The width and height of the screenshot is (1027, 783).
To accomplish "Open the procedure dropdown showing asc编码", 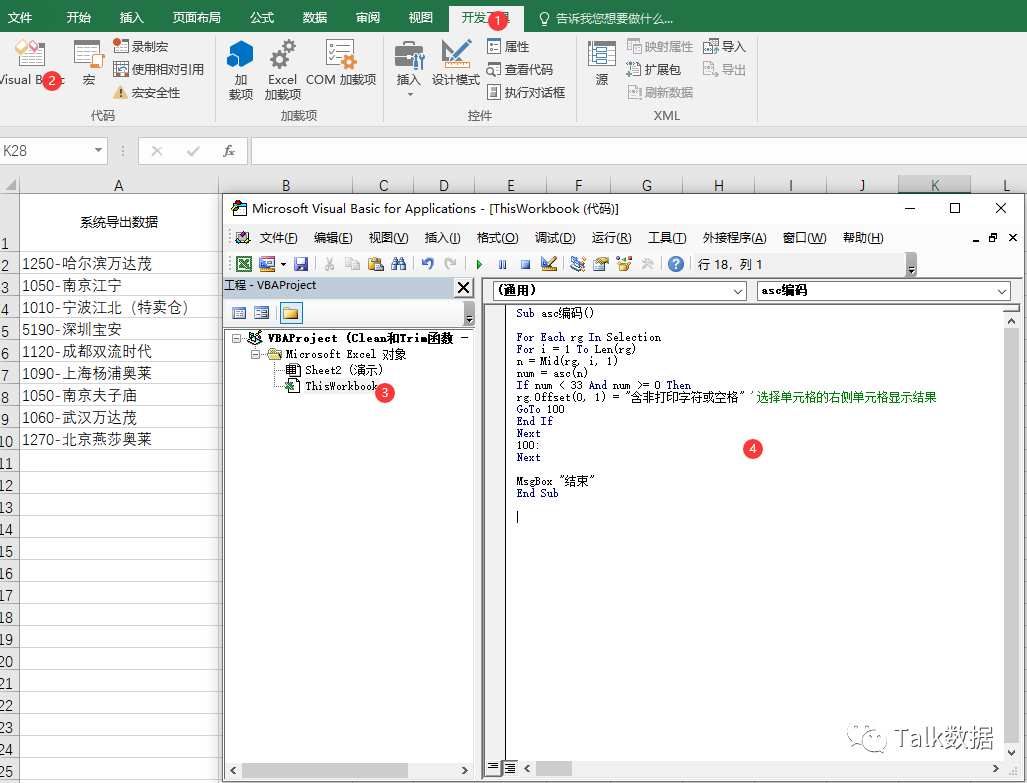I will [884, 290].
